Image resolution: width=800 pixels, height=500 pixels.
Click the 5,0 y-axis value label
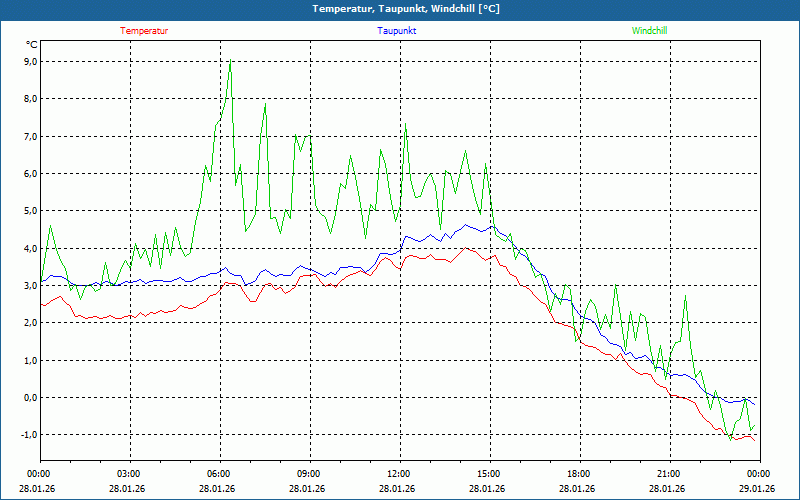point(29,211)
